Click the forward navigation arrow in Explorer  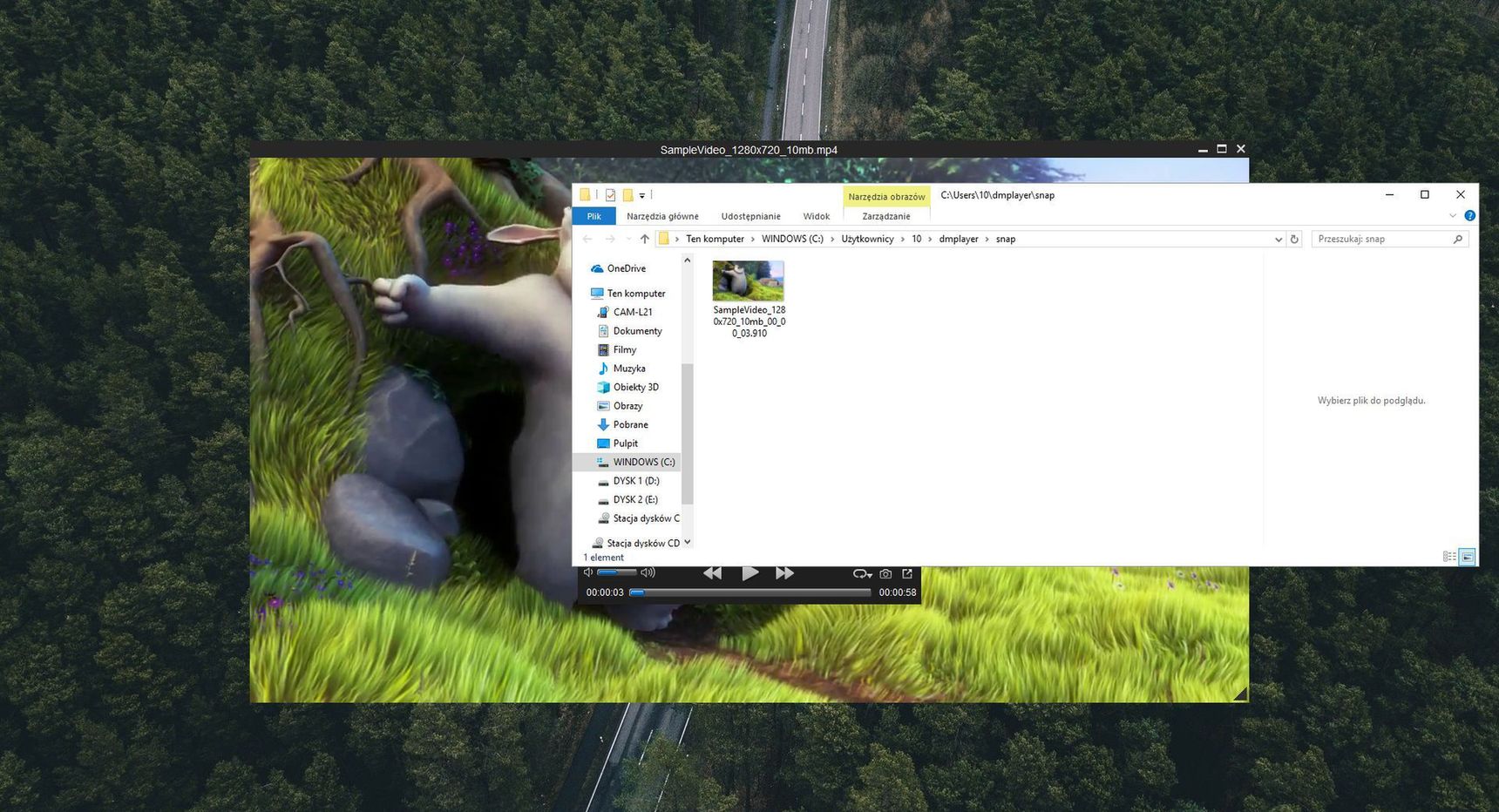(610, 239)
